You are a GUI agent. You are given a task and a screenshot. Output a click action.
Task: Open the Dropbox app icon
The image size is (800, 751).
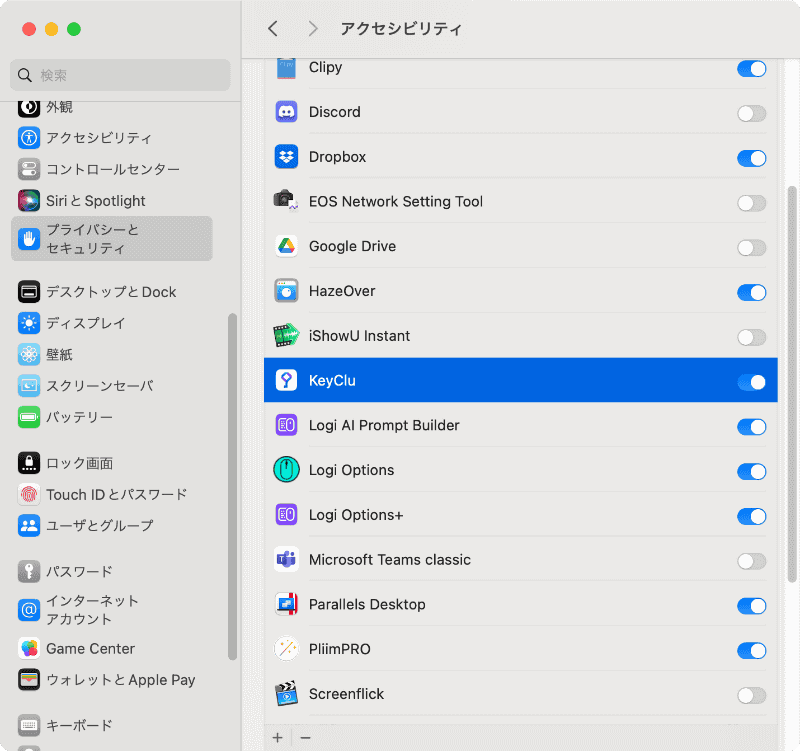click(286, 157)
